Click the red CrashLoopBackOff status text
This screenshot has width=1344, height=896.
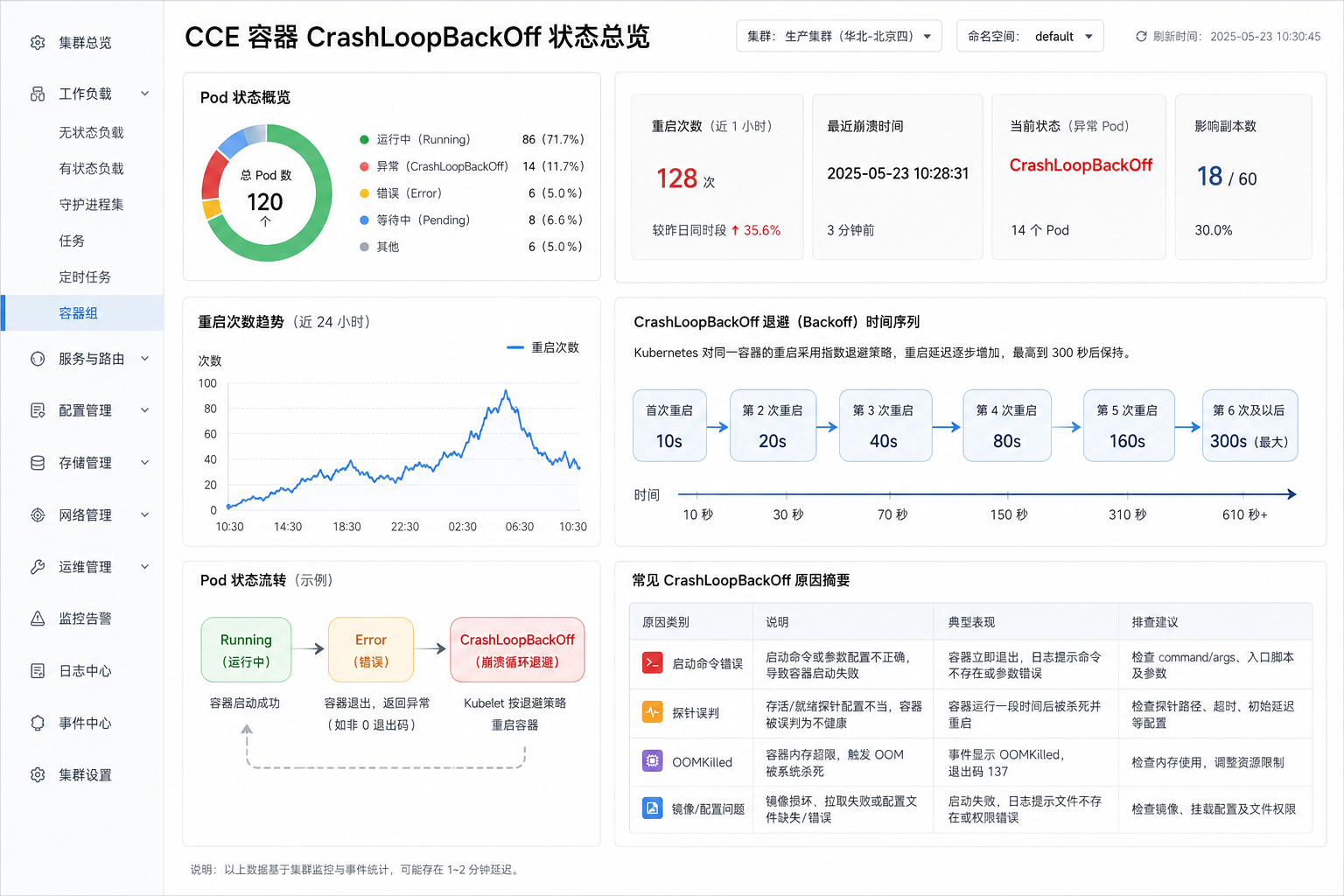[x=1081, y=165]
